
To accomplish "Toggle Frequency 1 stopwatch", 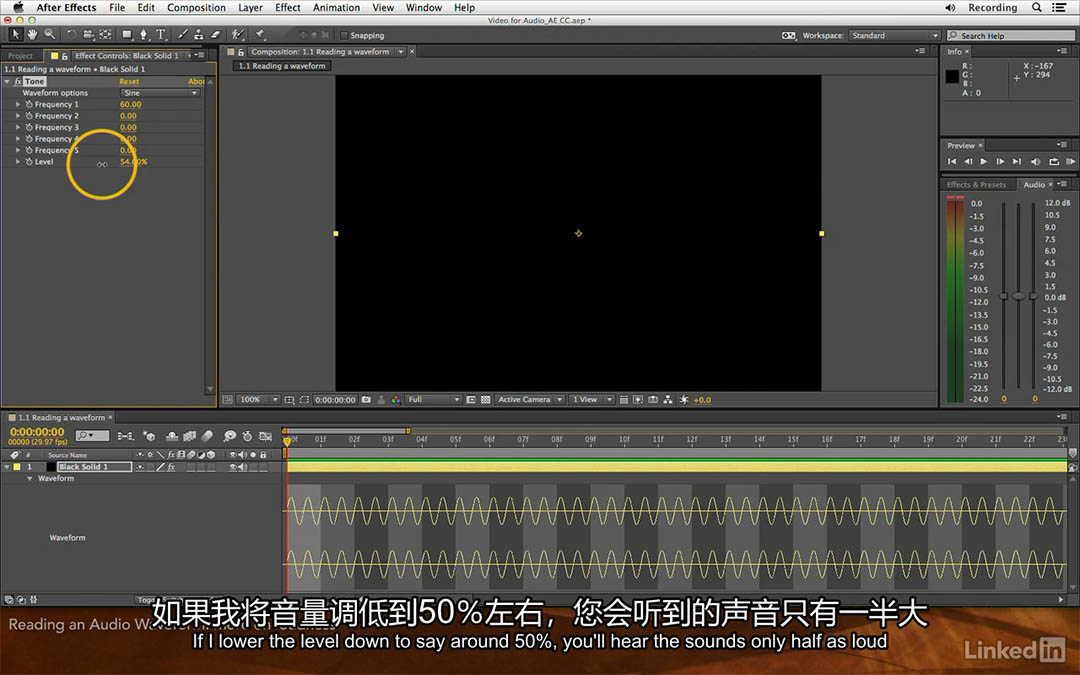I will click(x=29, y=105).
